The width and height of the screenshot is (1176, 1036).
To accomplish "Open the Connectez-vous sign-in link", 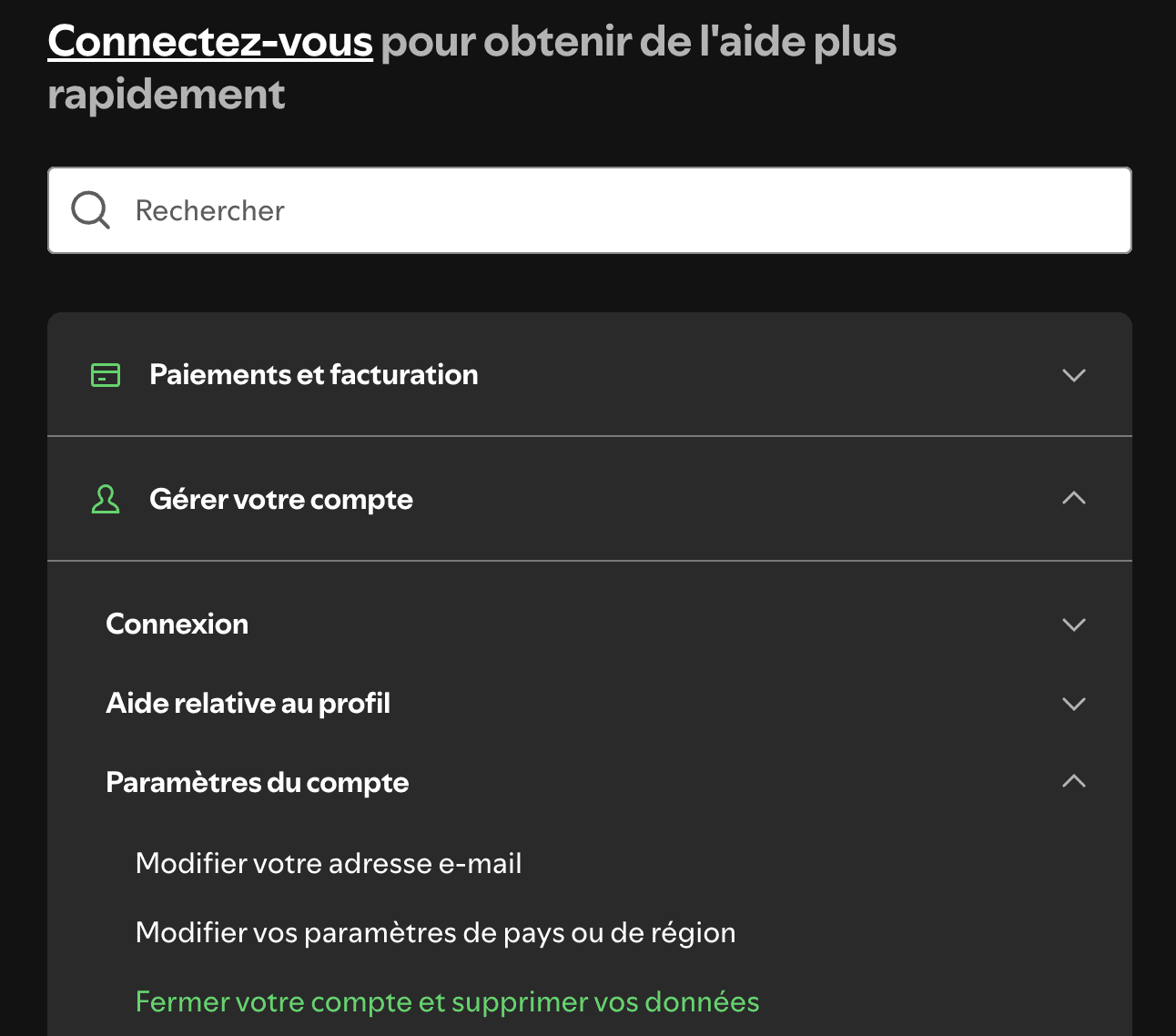I will 210,41.
